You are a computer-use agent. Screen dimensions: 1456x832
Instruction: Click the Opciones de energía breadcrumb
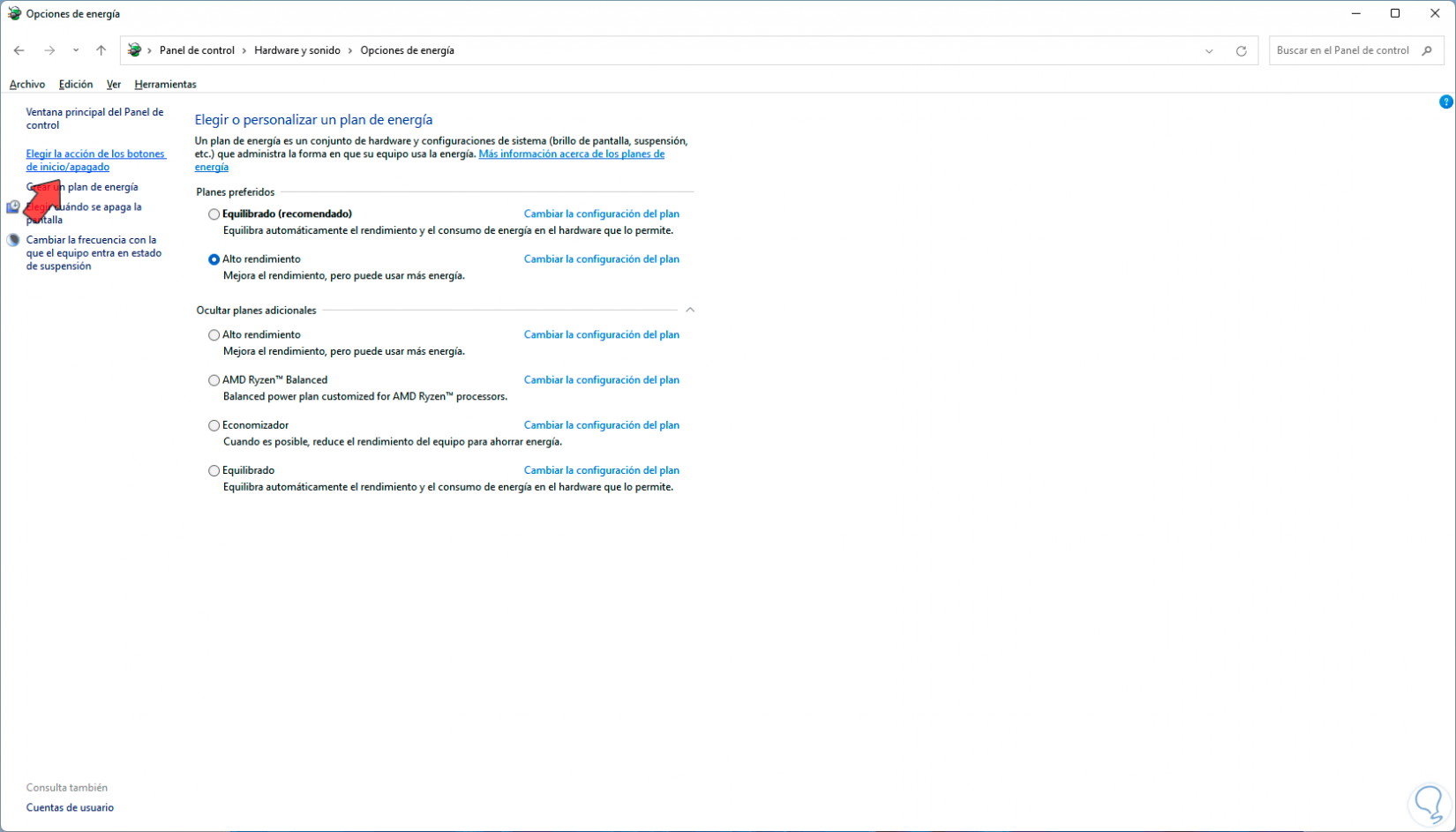(x=408, y=50)
